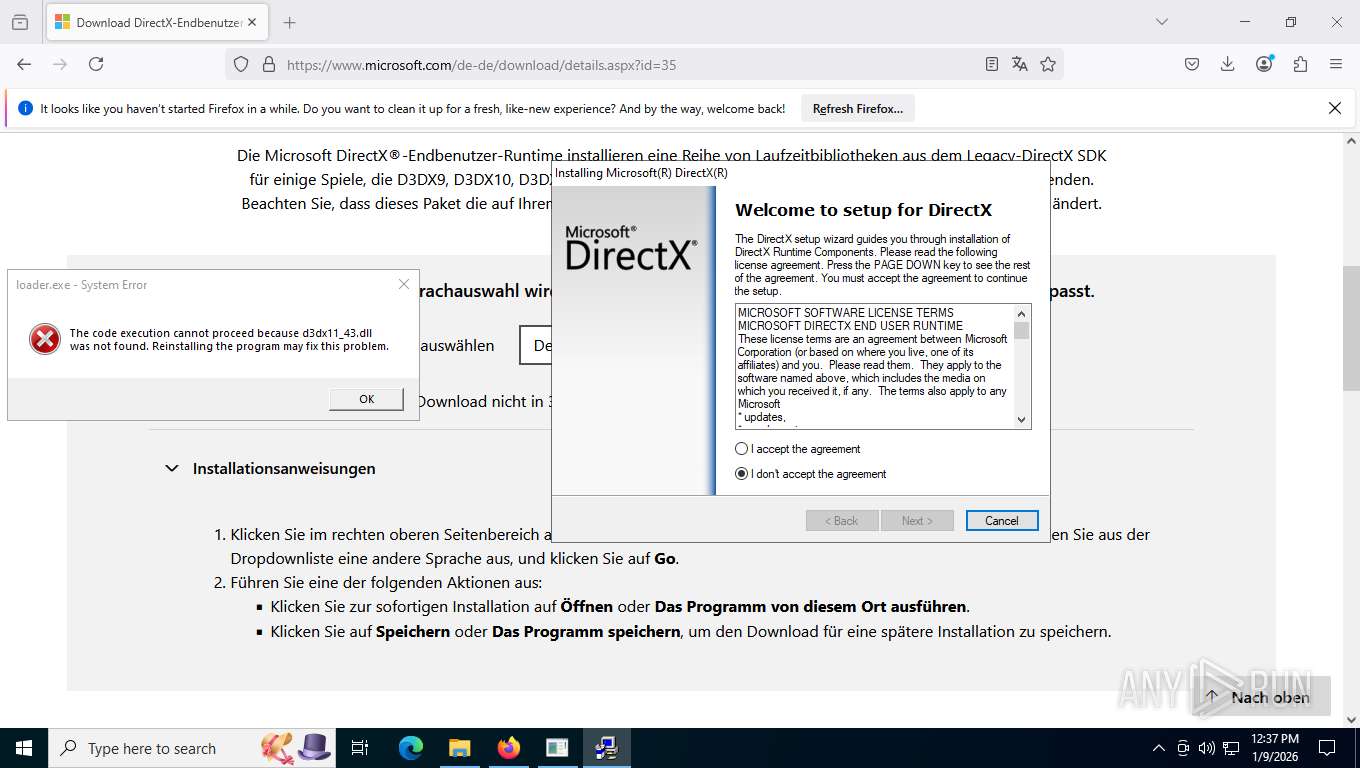Open the green app on taskbar
Screen dimensions: 1360x768
(557, 748)
